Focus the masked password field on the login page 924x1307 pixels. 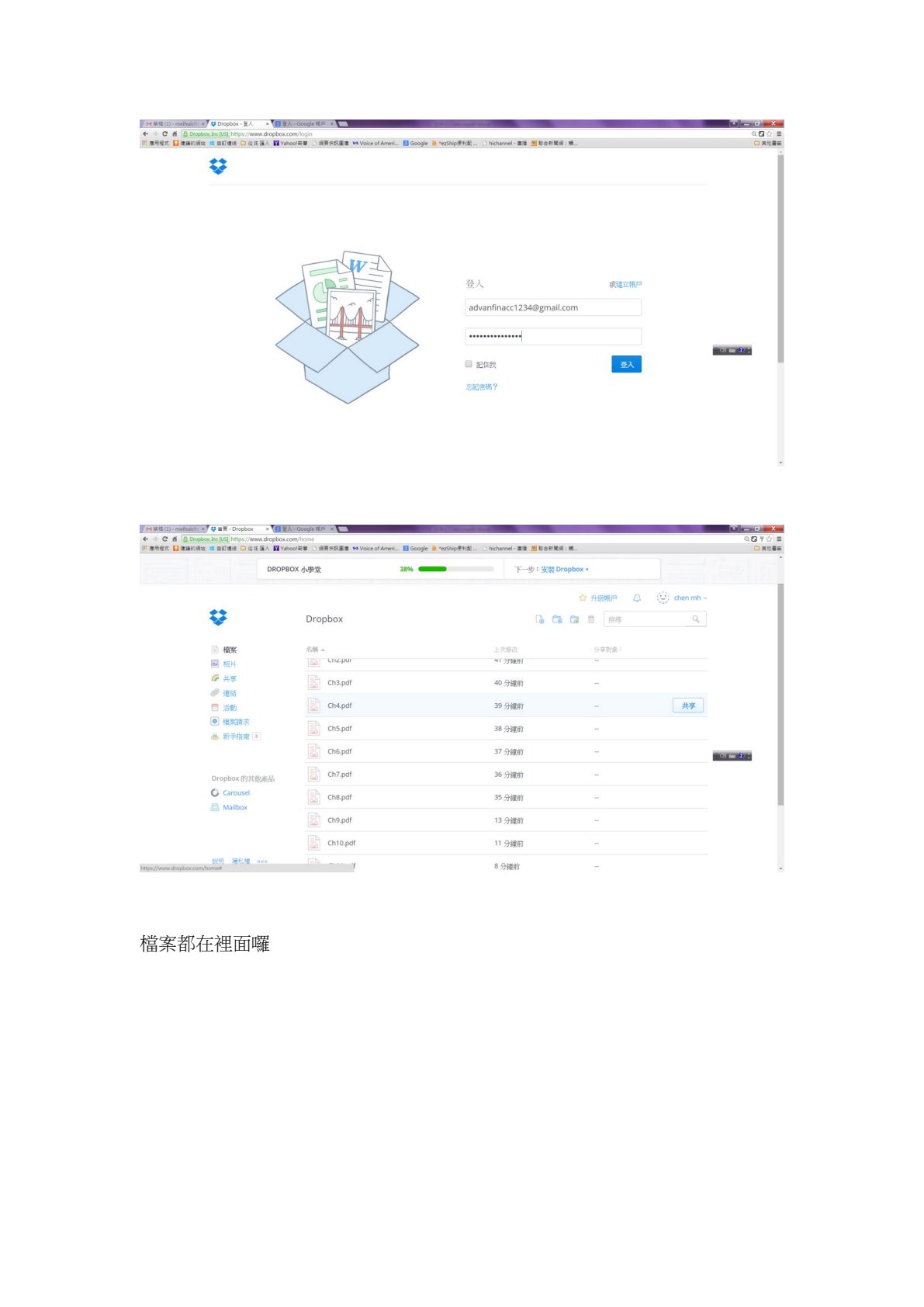[553, 336]
